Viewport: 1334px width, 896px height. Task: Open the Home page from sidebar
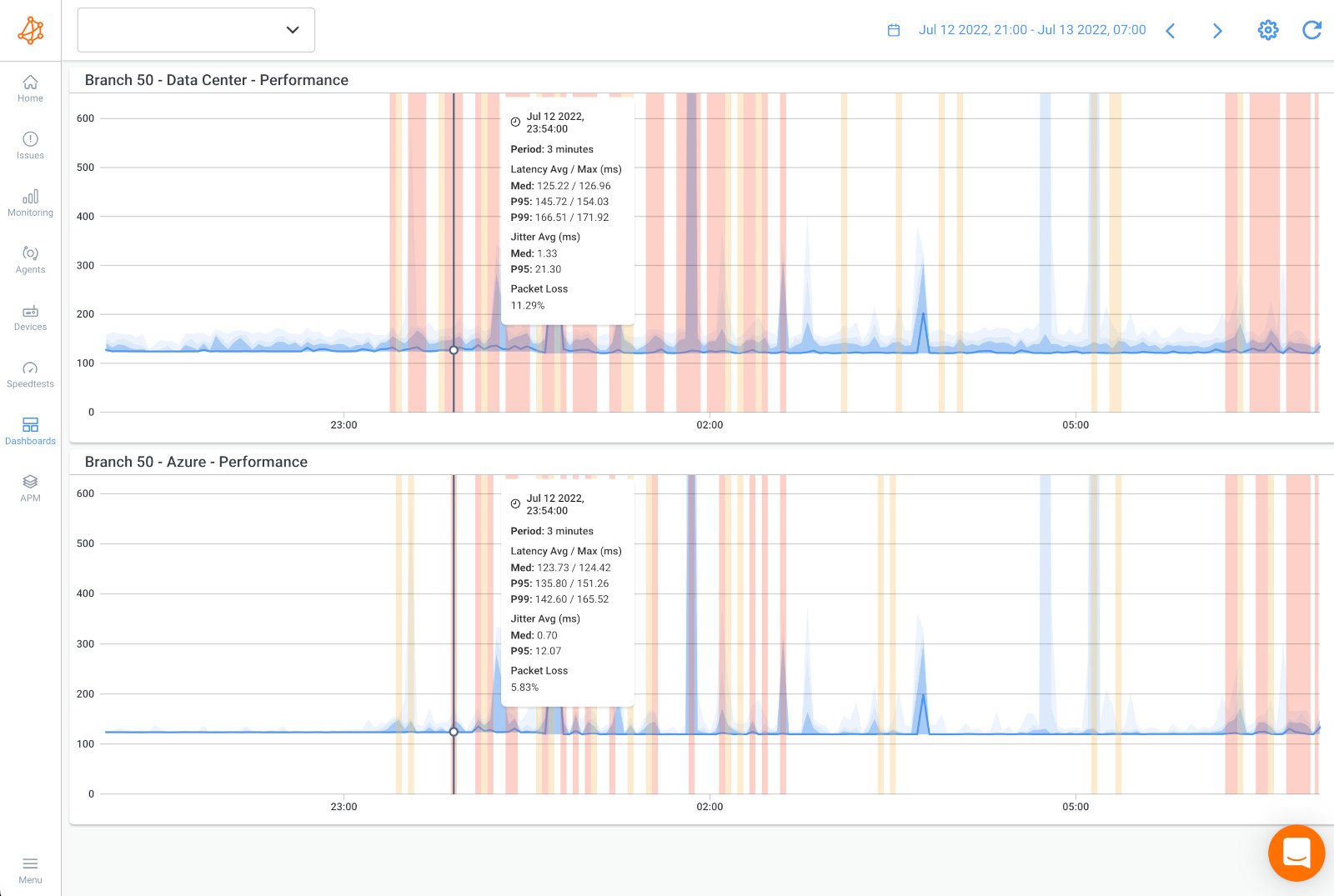(x=30, y=89)
